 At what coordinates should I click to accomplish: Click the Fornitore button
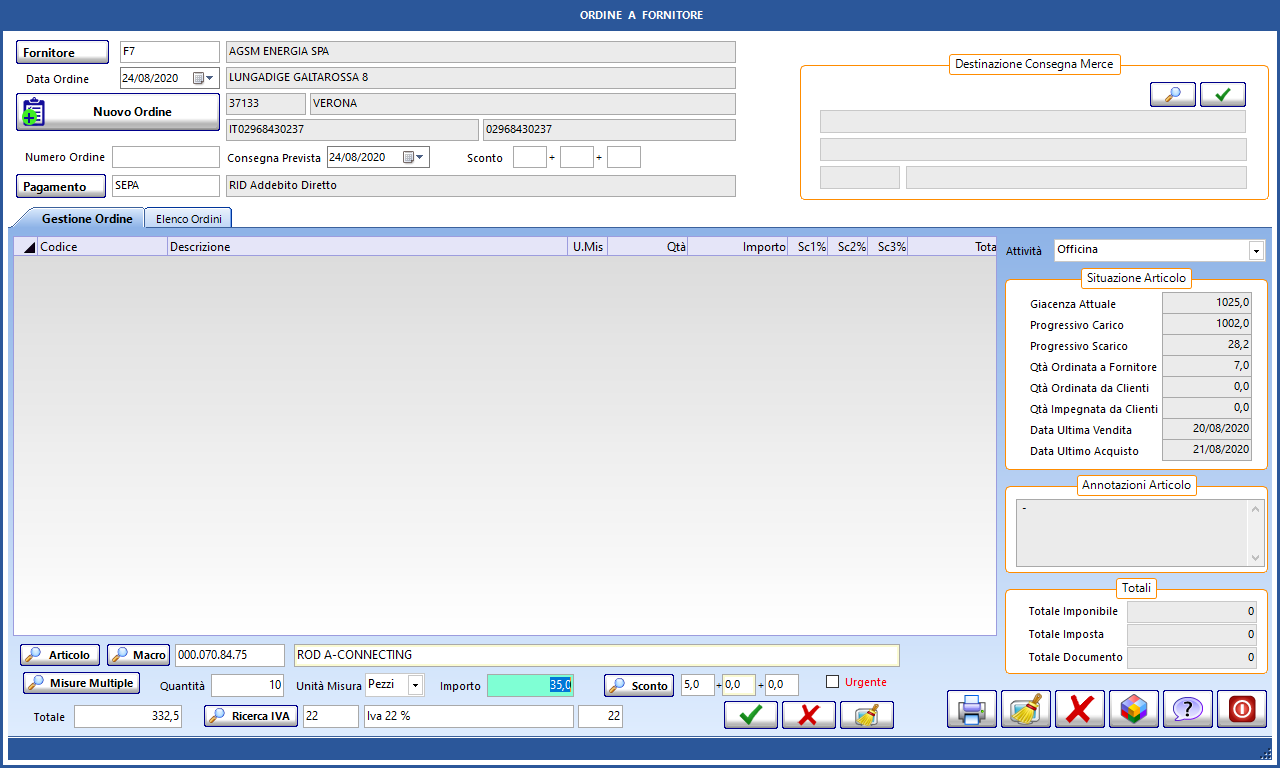tap(62, 52)
